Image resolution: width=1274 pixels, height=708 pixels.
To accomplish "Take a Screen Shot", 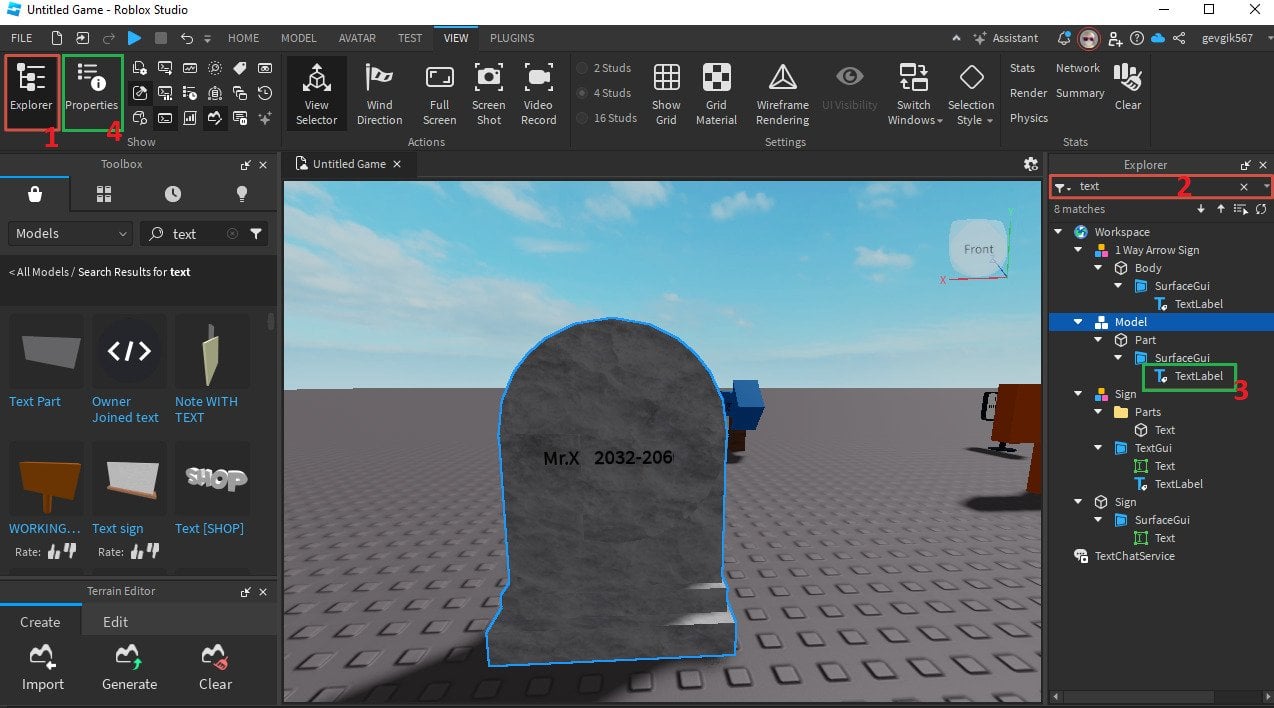I will coord(489,94).
